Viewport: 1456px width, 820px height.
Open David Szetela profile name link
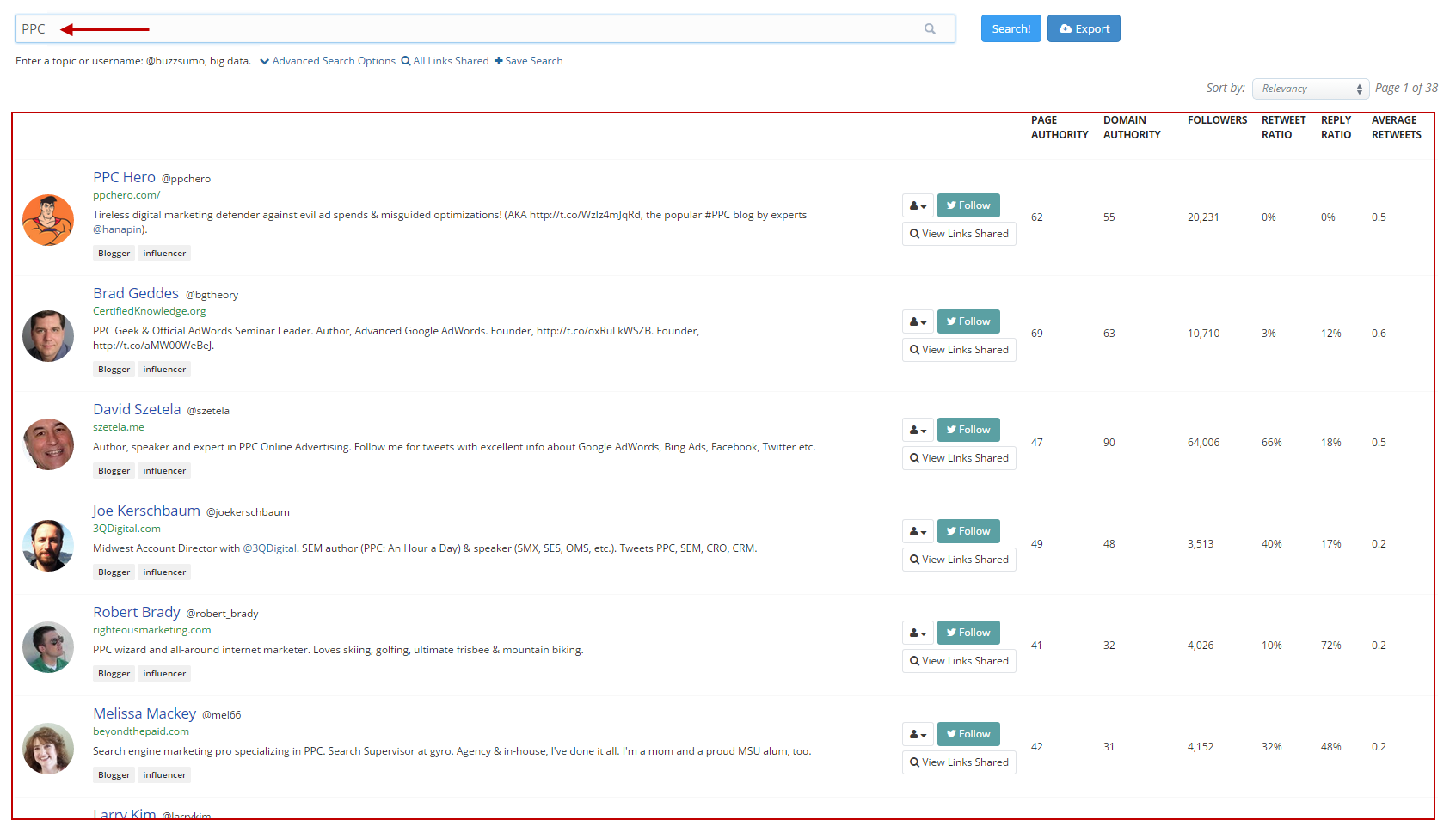click(137, 409)
